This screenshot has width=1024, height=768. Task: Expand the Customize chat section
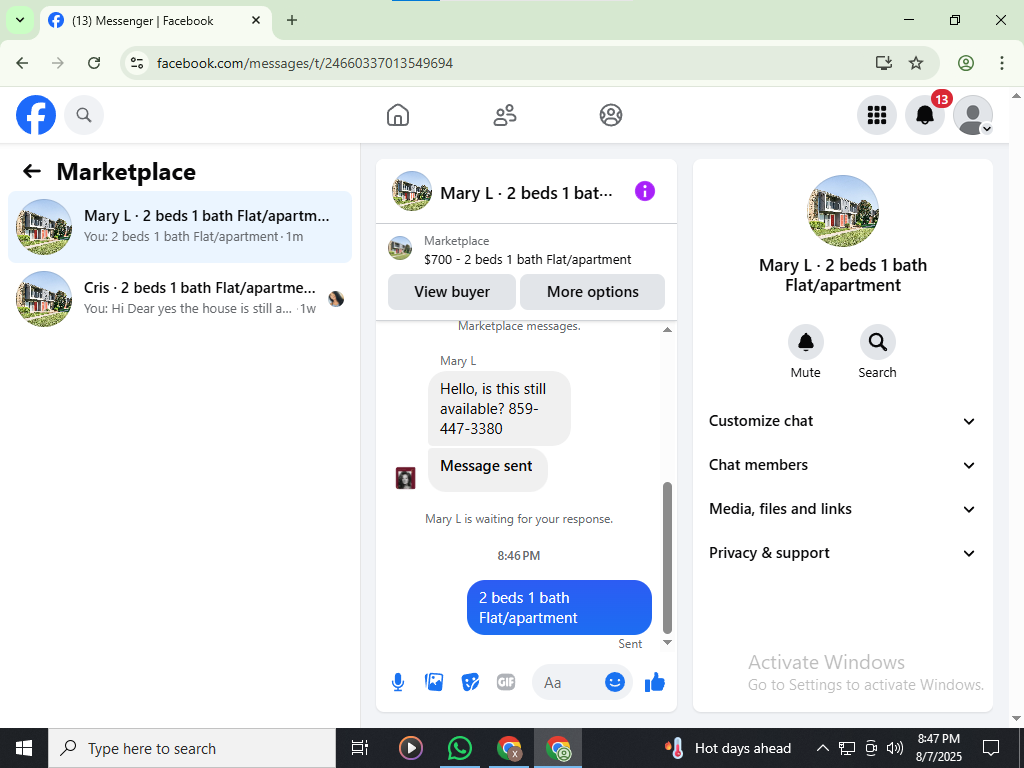point(842,421)
